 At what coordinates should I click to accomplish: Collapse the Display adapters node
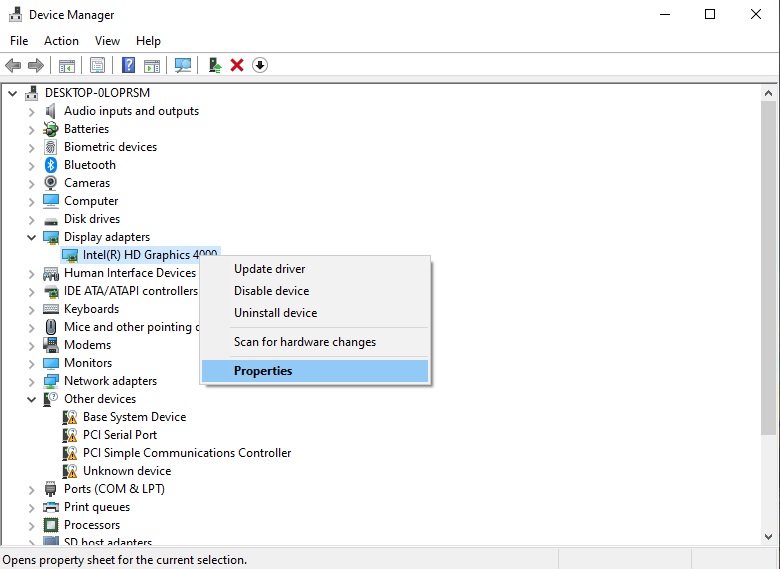coord(31,237)
